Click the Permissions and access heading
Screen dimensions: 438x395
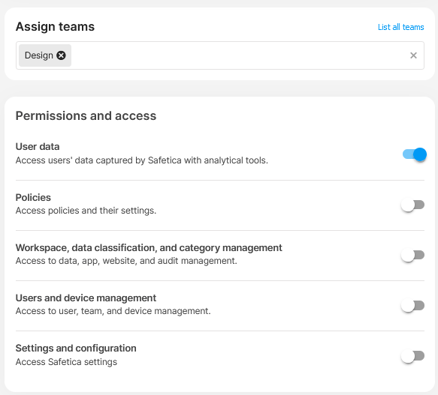tap(86, 116)
